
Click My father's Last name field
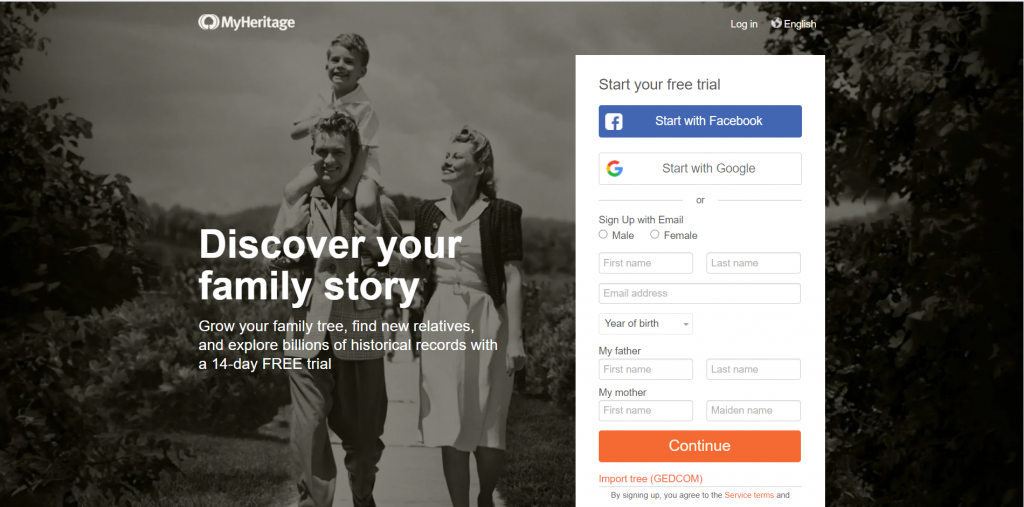tap(754, 369)
